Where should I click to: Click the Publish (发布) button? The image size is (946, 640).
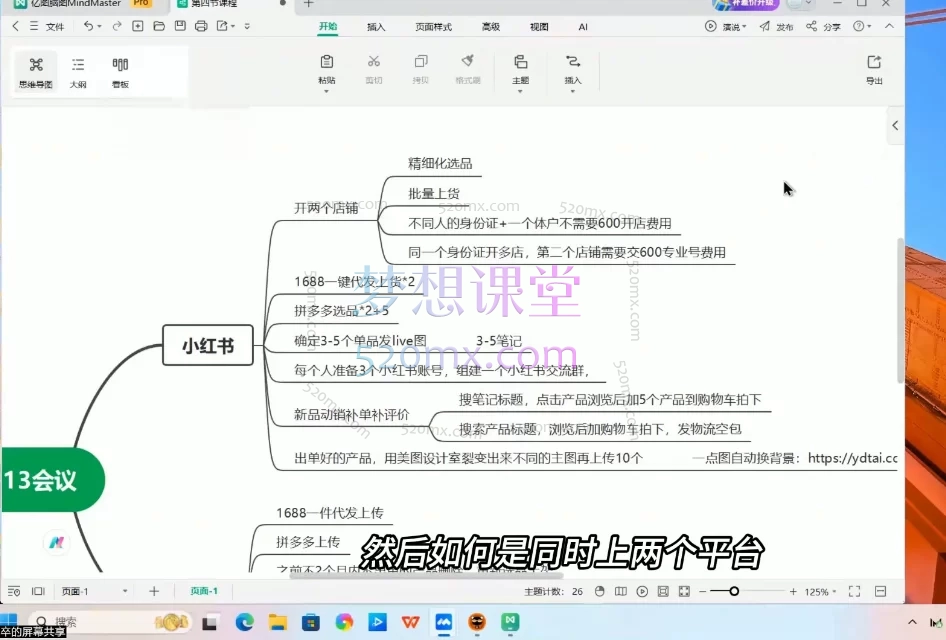pyautogui.click(x=779, y=27)
